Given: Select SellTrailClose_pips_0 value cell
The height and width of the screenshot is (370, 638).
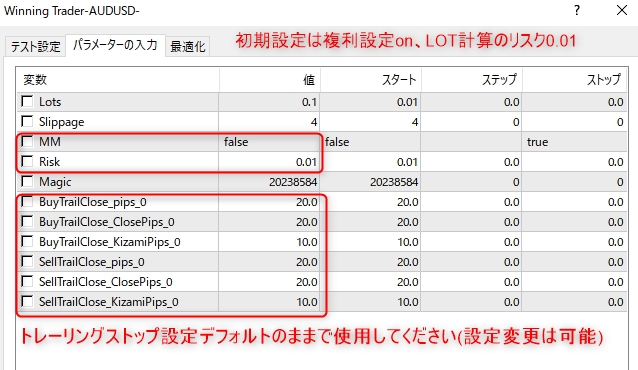Looking at the screenshot, I should [x=269, y=262].
